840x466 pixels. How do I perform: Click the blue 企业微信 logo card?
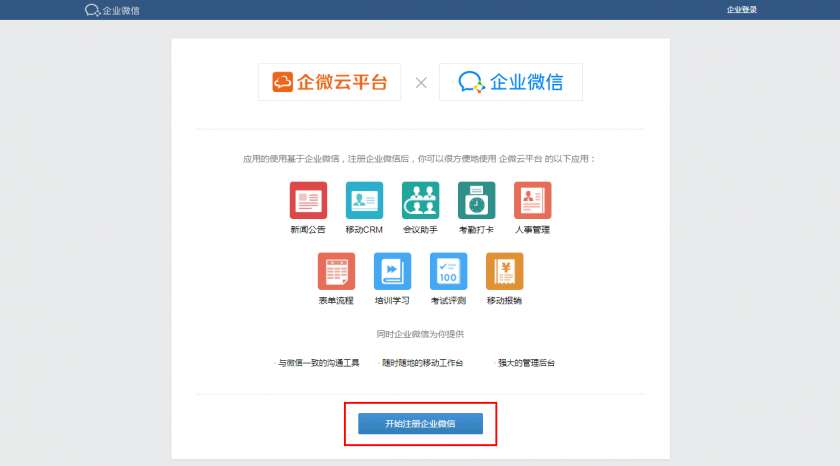click(511, 82)
